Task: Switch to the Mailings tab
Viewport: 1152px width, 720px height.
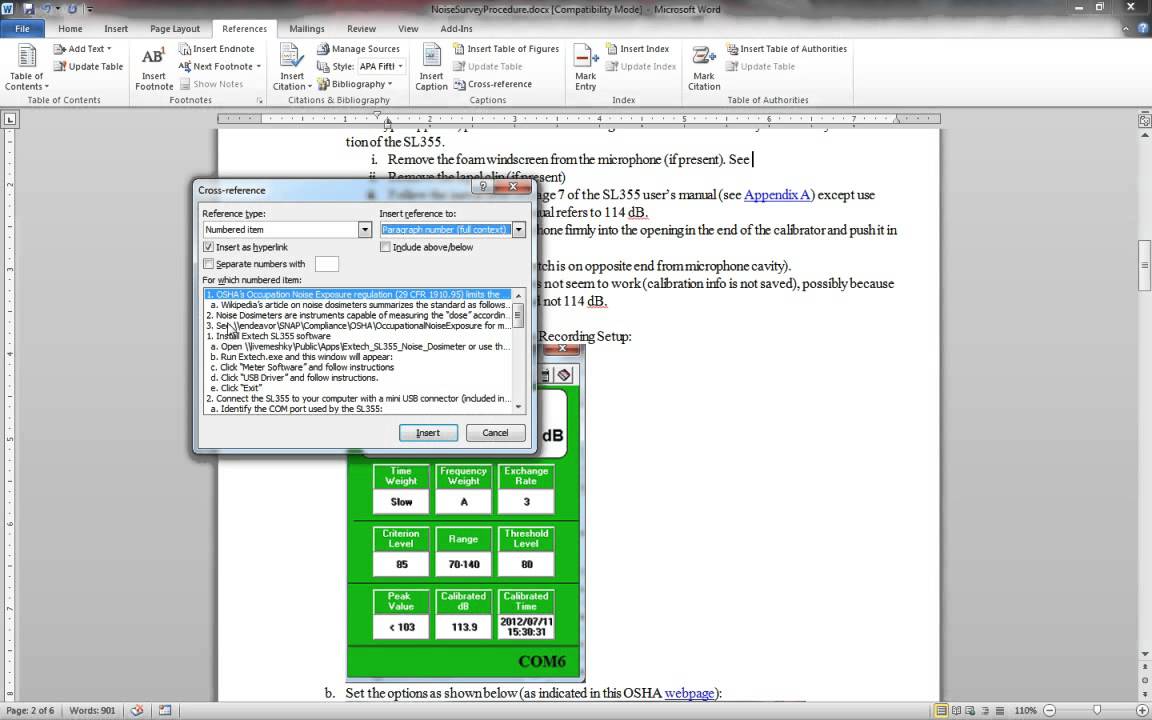Action: pyautogui.click(x=307, y=29)
